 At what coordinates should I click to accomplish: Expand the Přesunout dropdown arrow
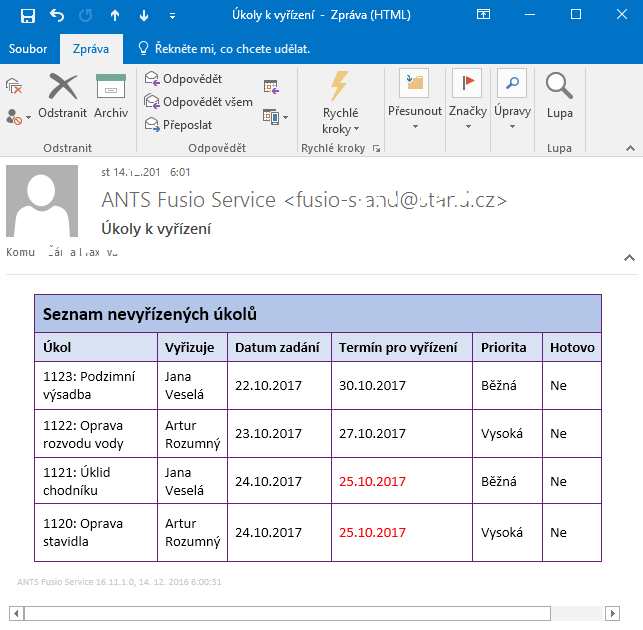coord(415,126)
